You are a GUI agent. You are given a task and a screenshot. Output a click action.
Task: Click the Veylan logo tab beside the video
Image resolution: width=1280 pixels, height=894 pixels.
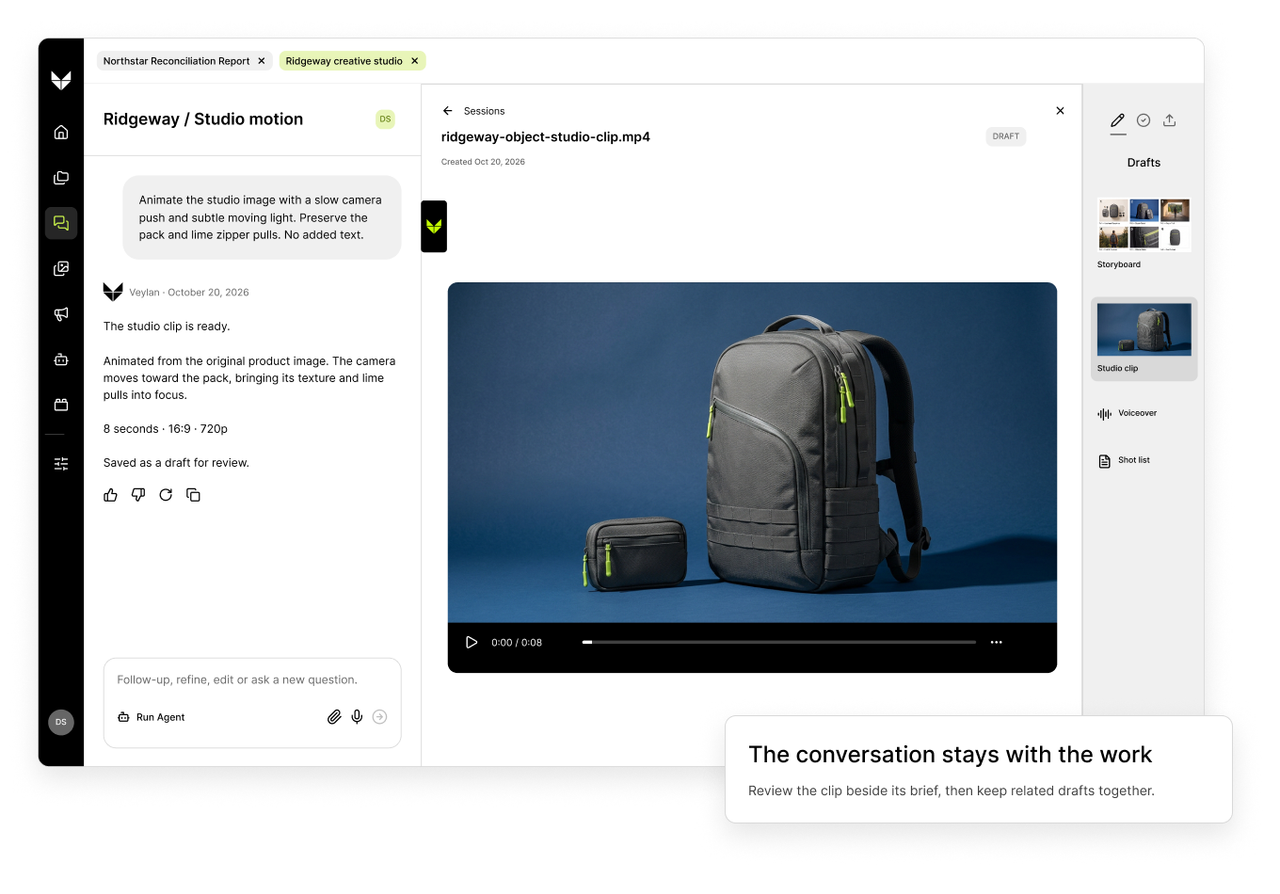pos(434,226)
